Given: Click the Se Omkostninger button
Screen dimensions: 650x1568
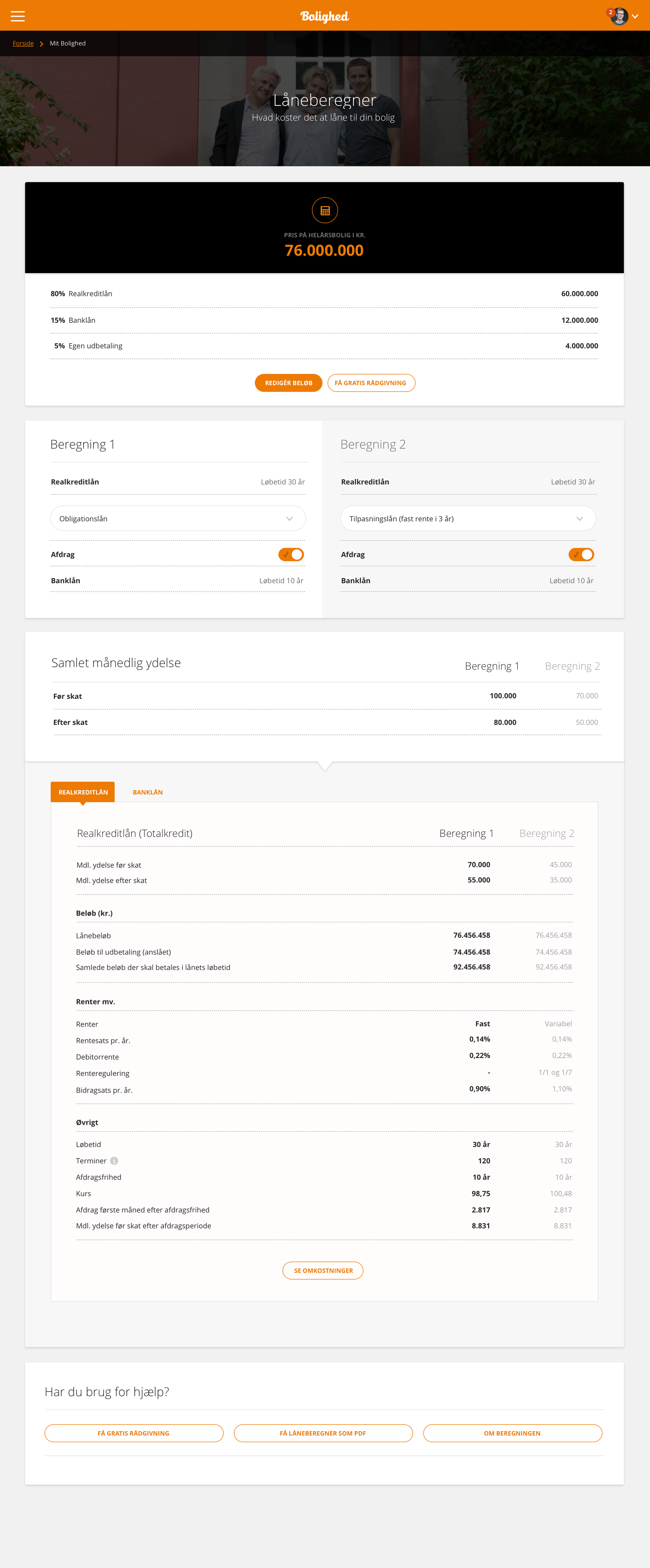Looking at the screenshot, I should (323, 1270).
